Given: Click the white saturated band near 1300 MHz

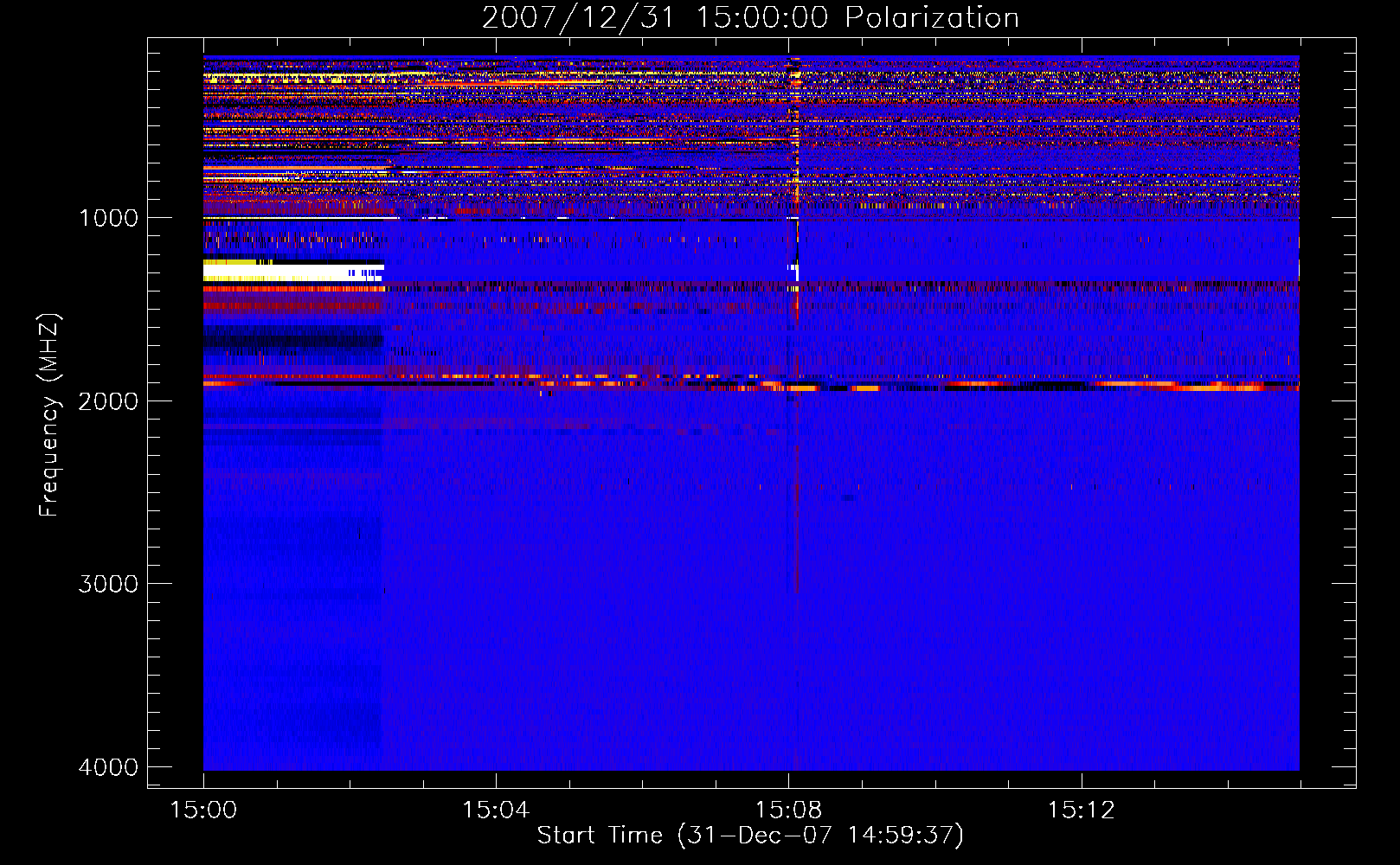Looking at the screenshot, I should [293, 272].
